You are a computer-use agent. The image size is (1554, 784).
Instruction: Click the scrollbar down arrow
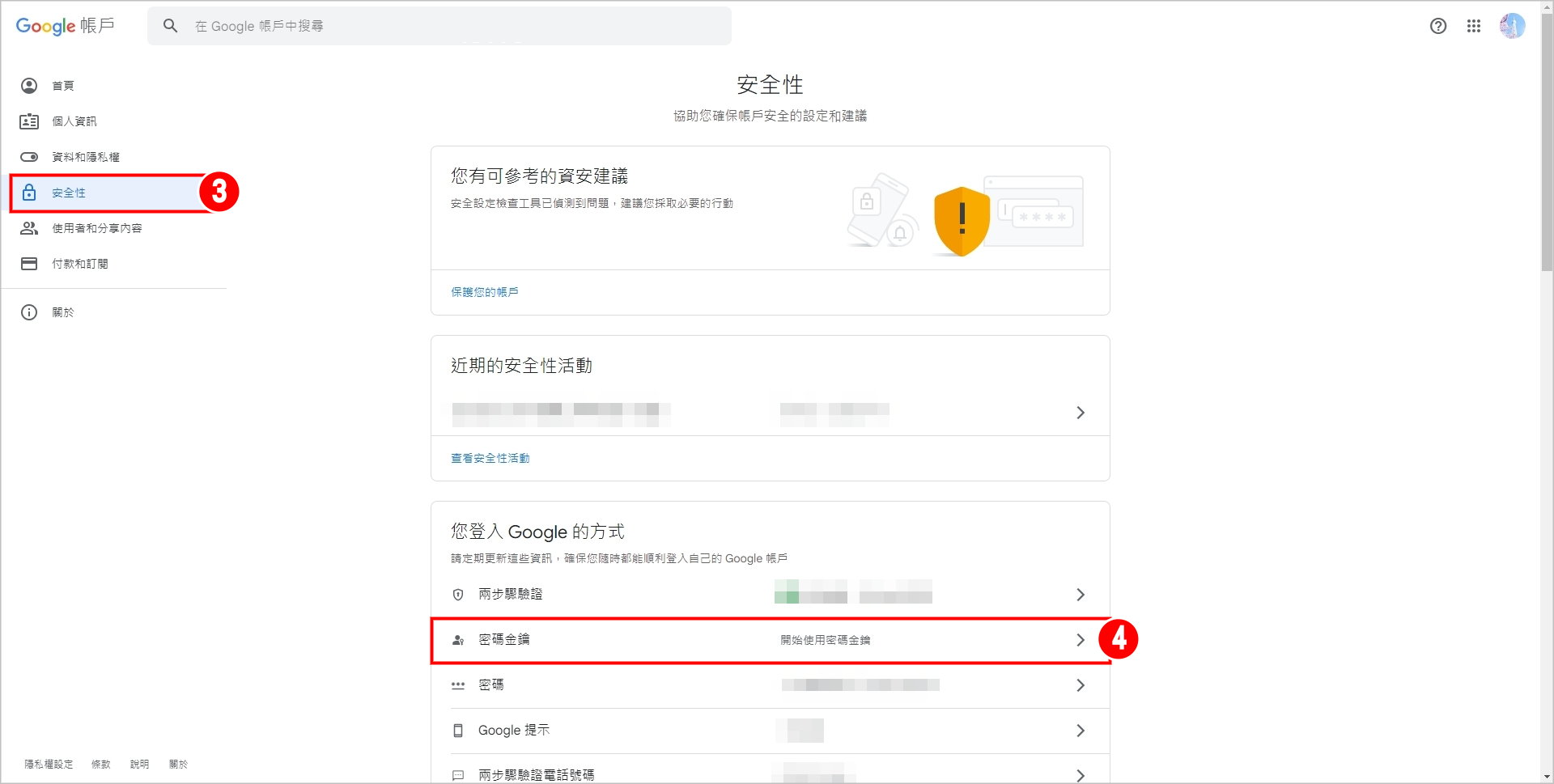(x=1547, y=777)
